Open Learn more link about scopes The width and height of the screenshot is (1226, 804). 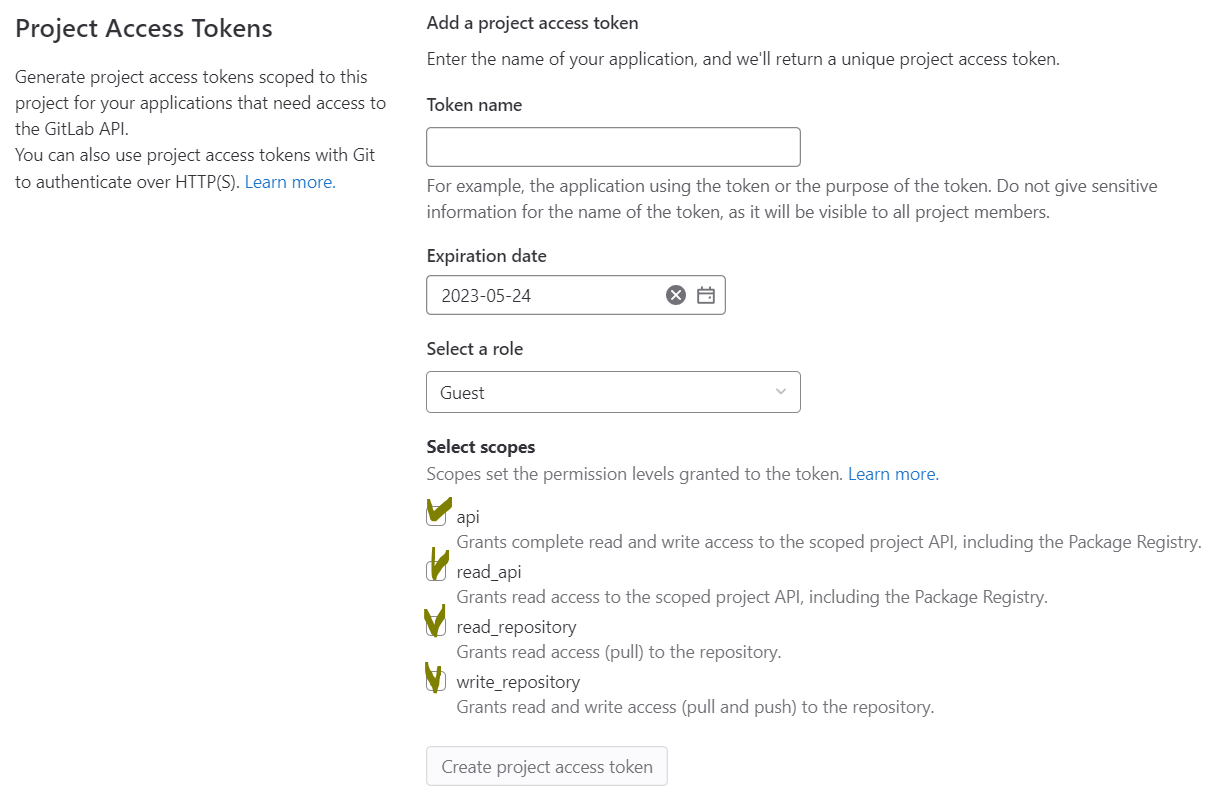pos(893,474)
